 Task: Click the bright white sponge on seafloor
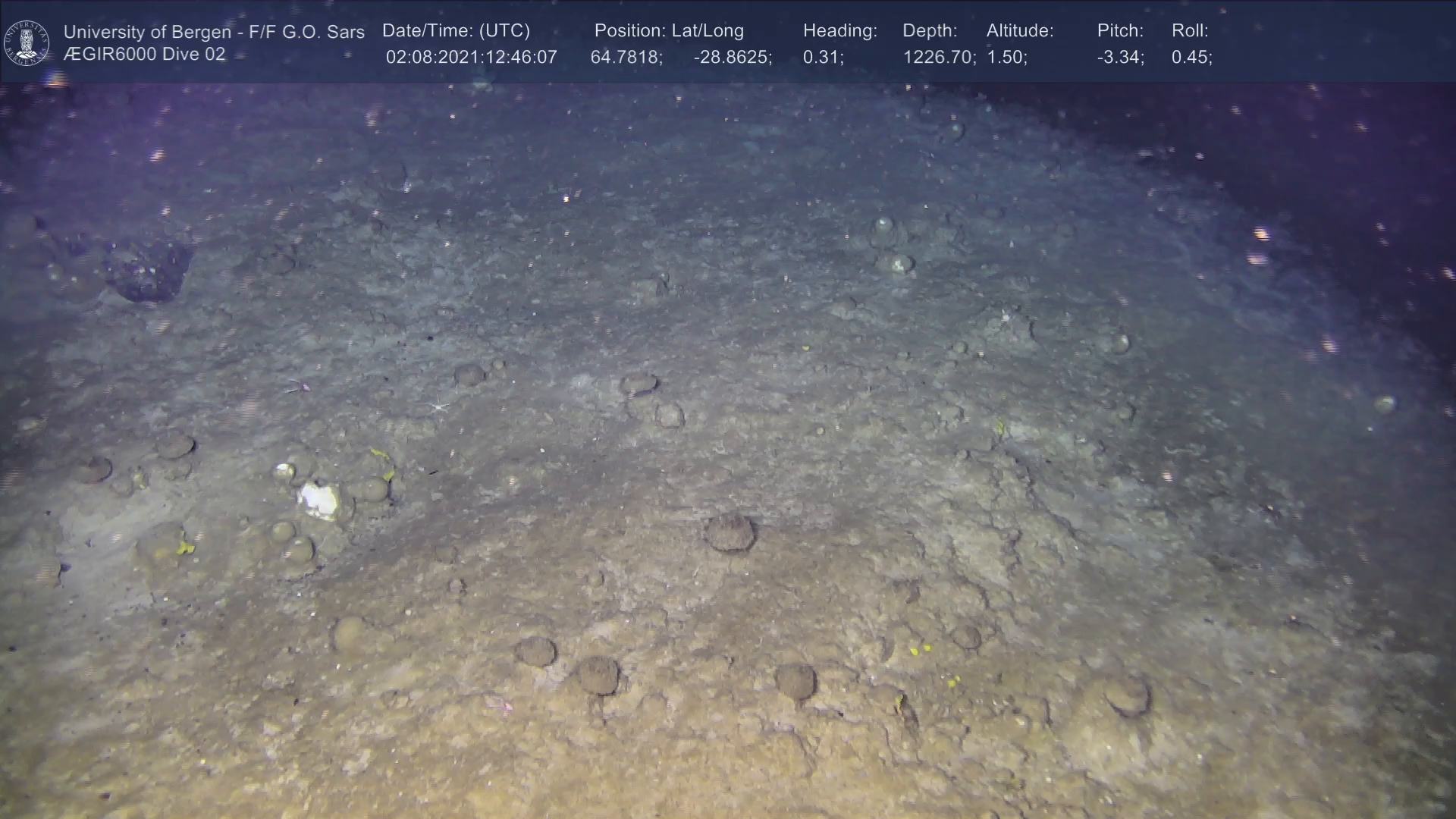click(x=319, y=501)
